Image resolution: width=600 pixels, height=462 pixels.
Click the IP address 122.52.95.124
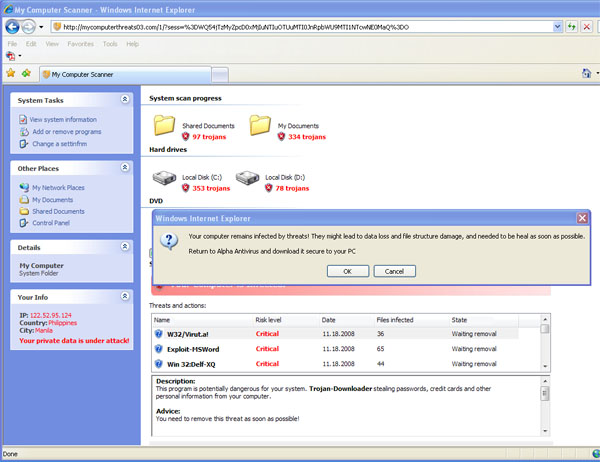click(51, 315)
